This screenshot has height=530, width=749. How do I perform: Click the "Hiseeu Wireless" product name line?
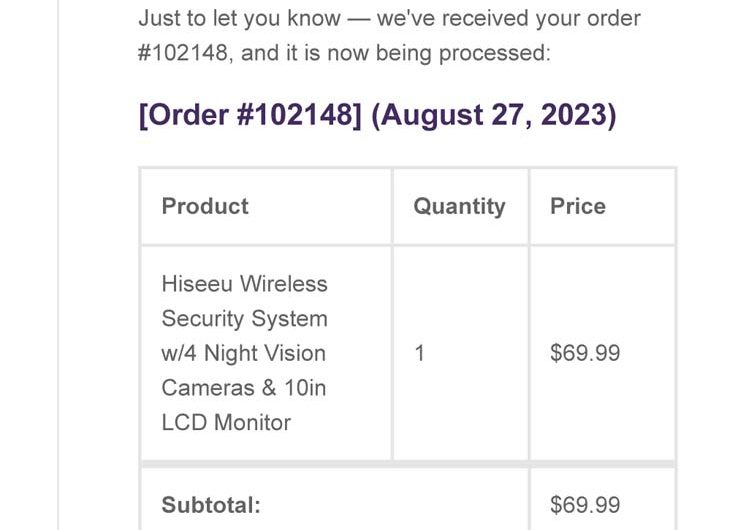click(244, 283)
